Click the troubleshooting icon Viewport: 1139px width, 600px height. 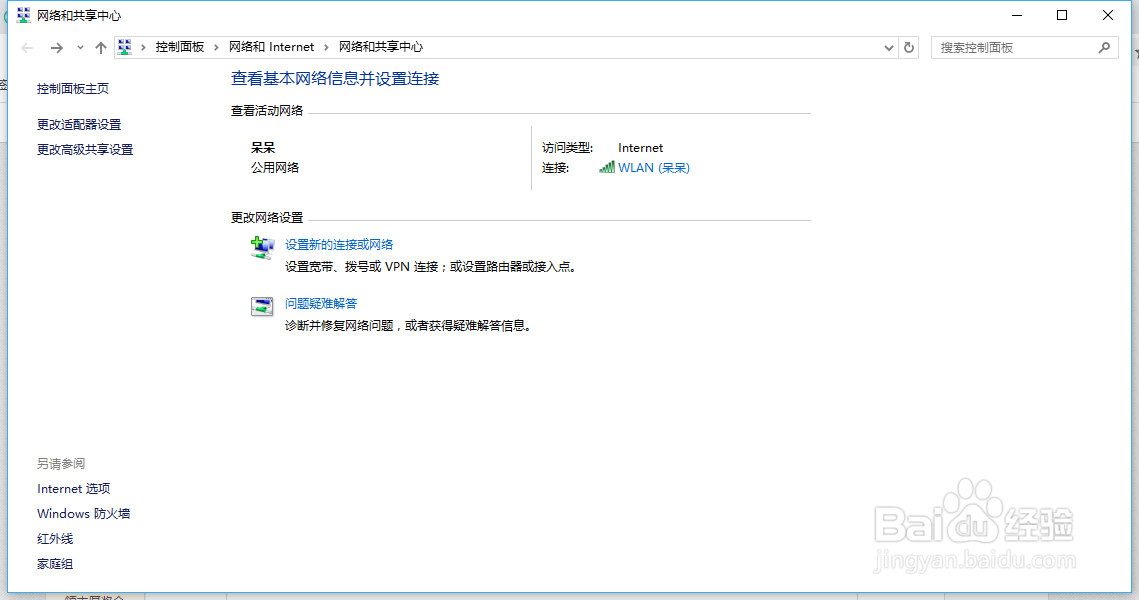point(262,307)
